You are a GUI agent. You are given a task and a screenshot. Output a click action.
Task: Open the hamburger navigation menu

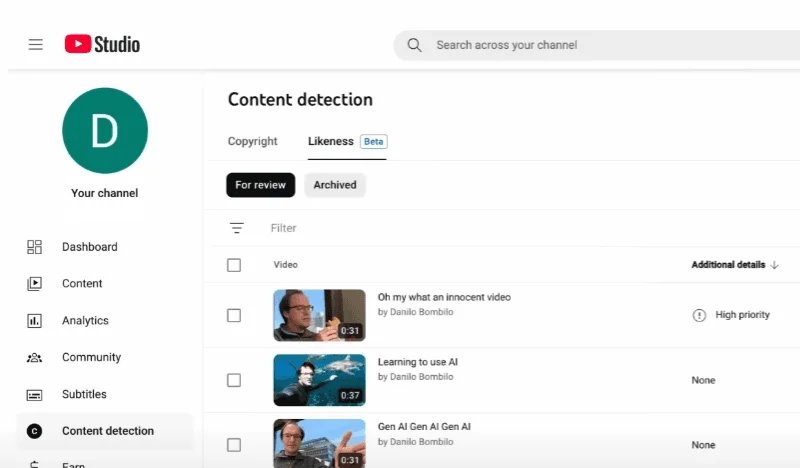36,45
